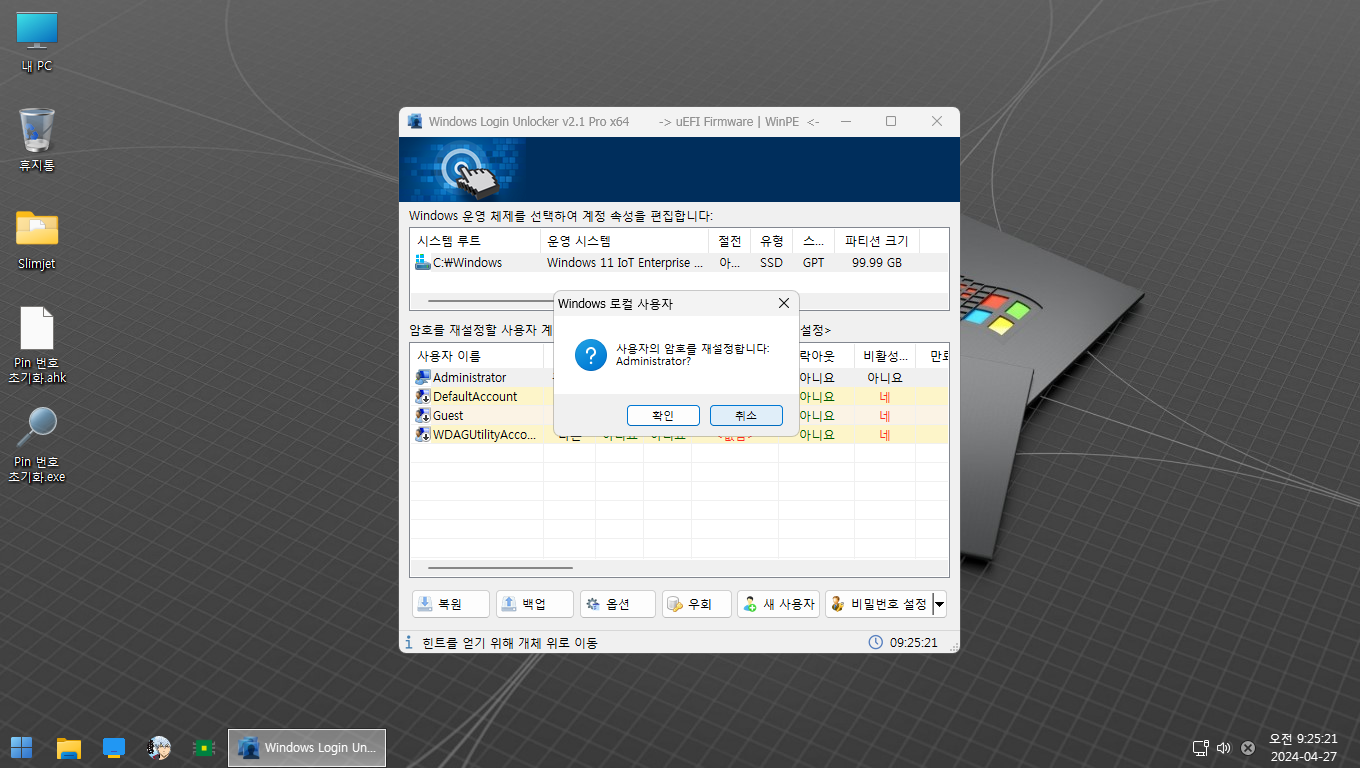This screenshot has height=768, width=1360.
Task: Click the circled X tray icon
Action: (1248, 747)
